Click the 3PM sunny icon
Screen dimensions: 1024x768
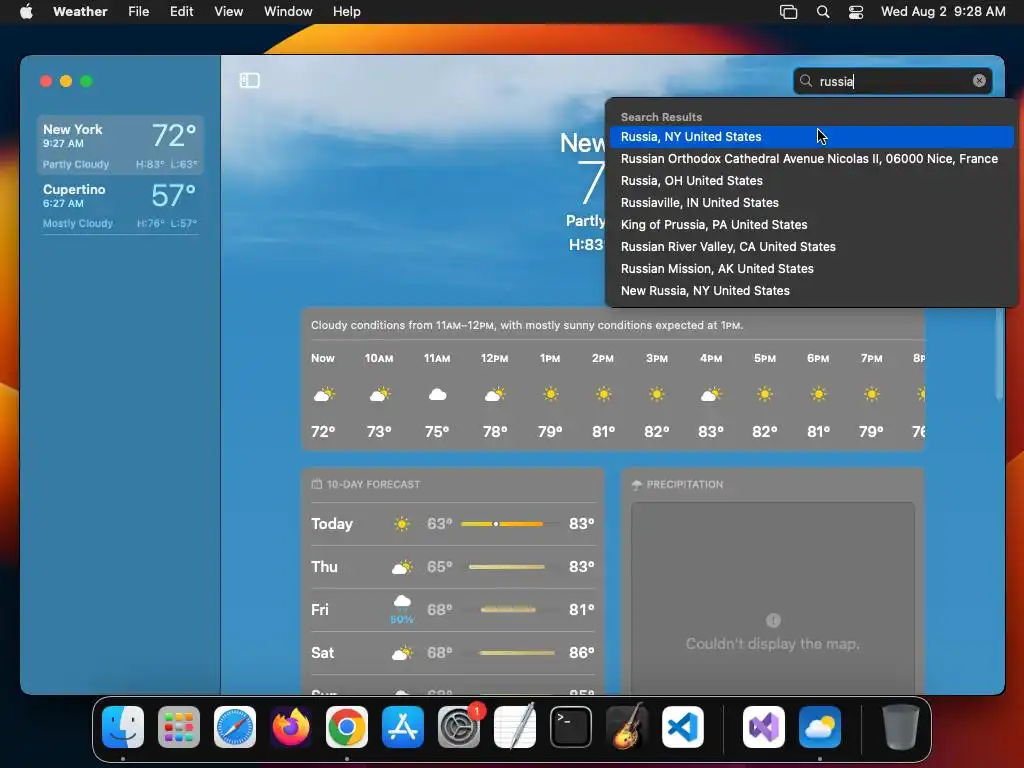click(657, 394)
